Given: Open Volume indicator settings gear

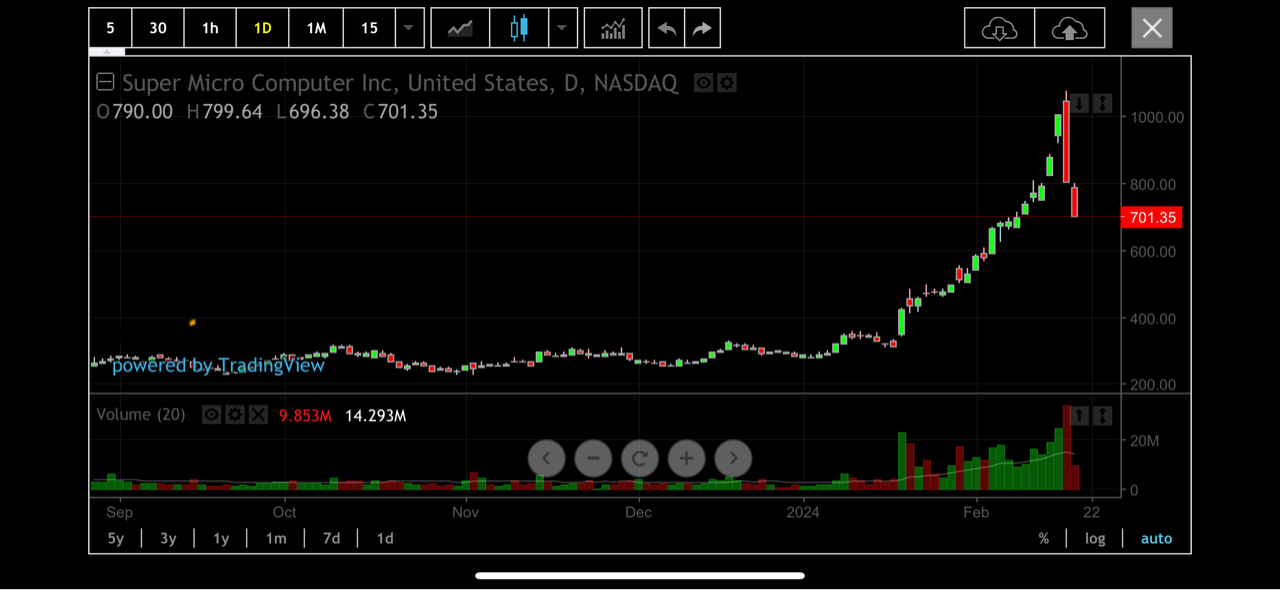Looking at the screenshot, I should 235,415.
